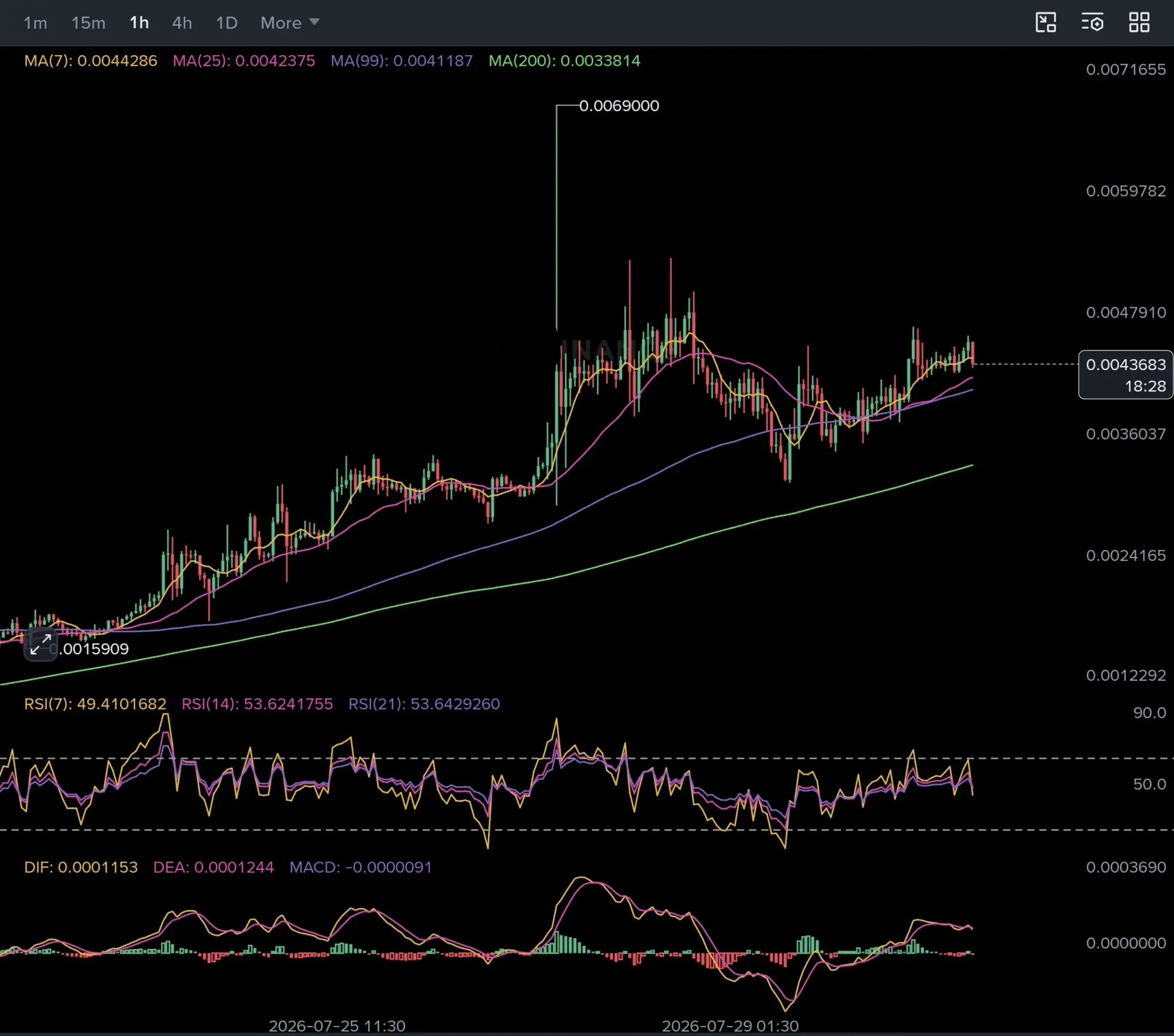Click the current price tag 0.0043683
The image size is (1174, 1036).
pos(1126,365)
